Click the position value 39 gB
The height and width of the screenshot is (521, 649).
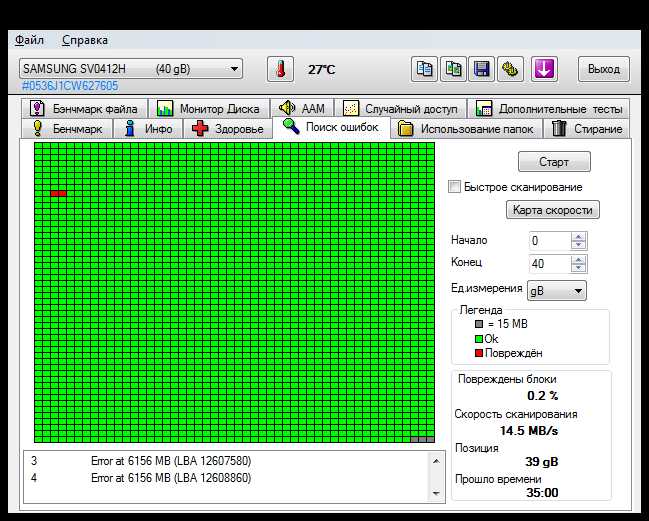click(542, 462)
